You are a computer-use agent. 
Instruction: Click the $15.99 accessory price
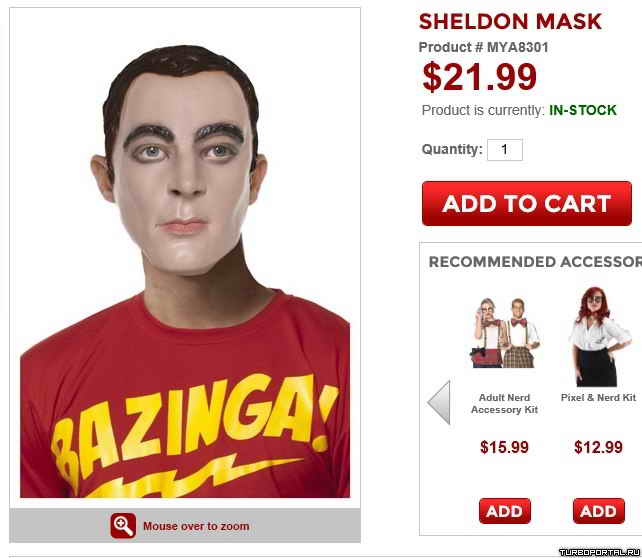pyautogui.click(x=504, y=447)
